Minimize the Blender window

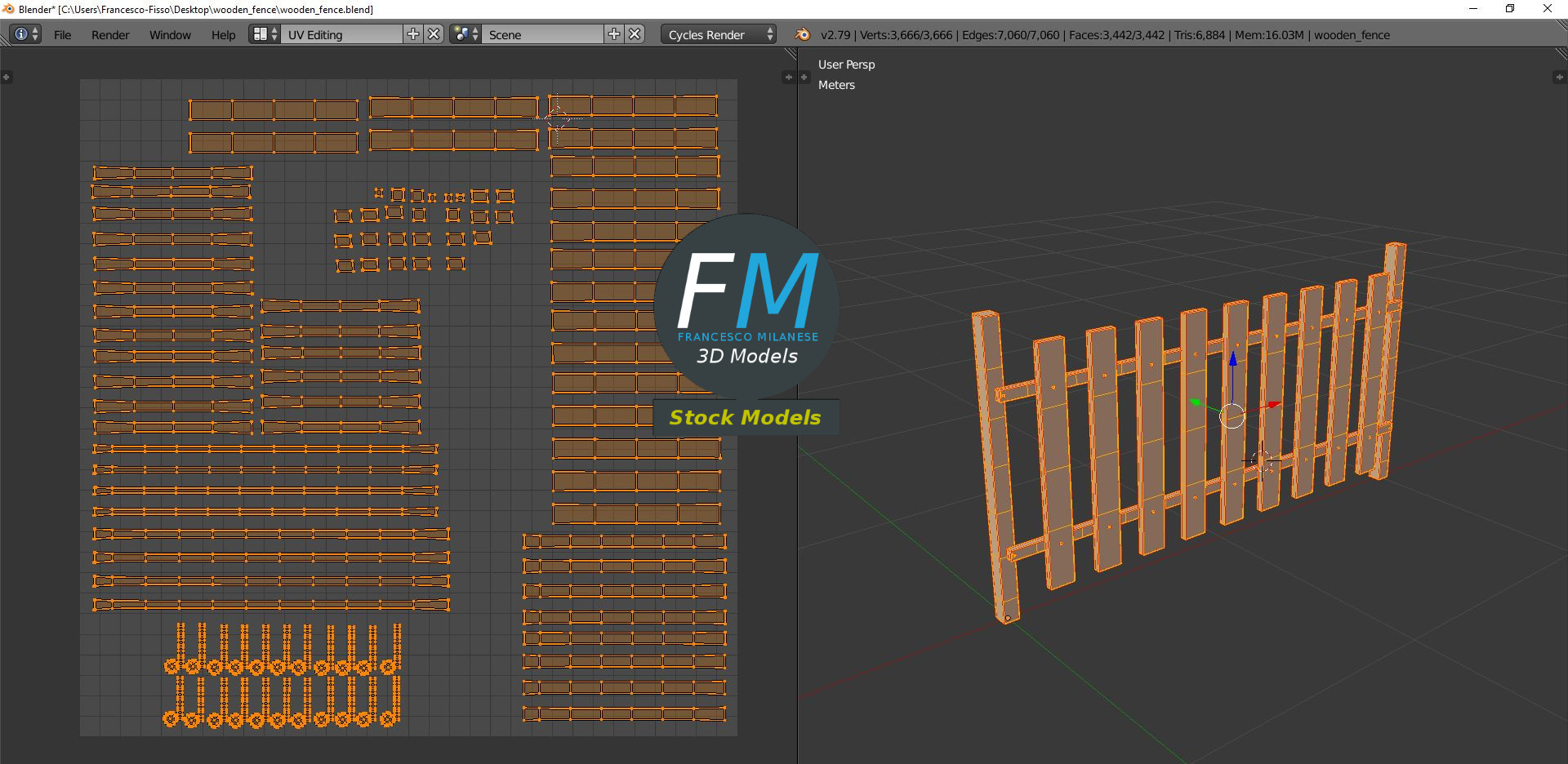(1473, 9)
